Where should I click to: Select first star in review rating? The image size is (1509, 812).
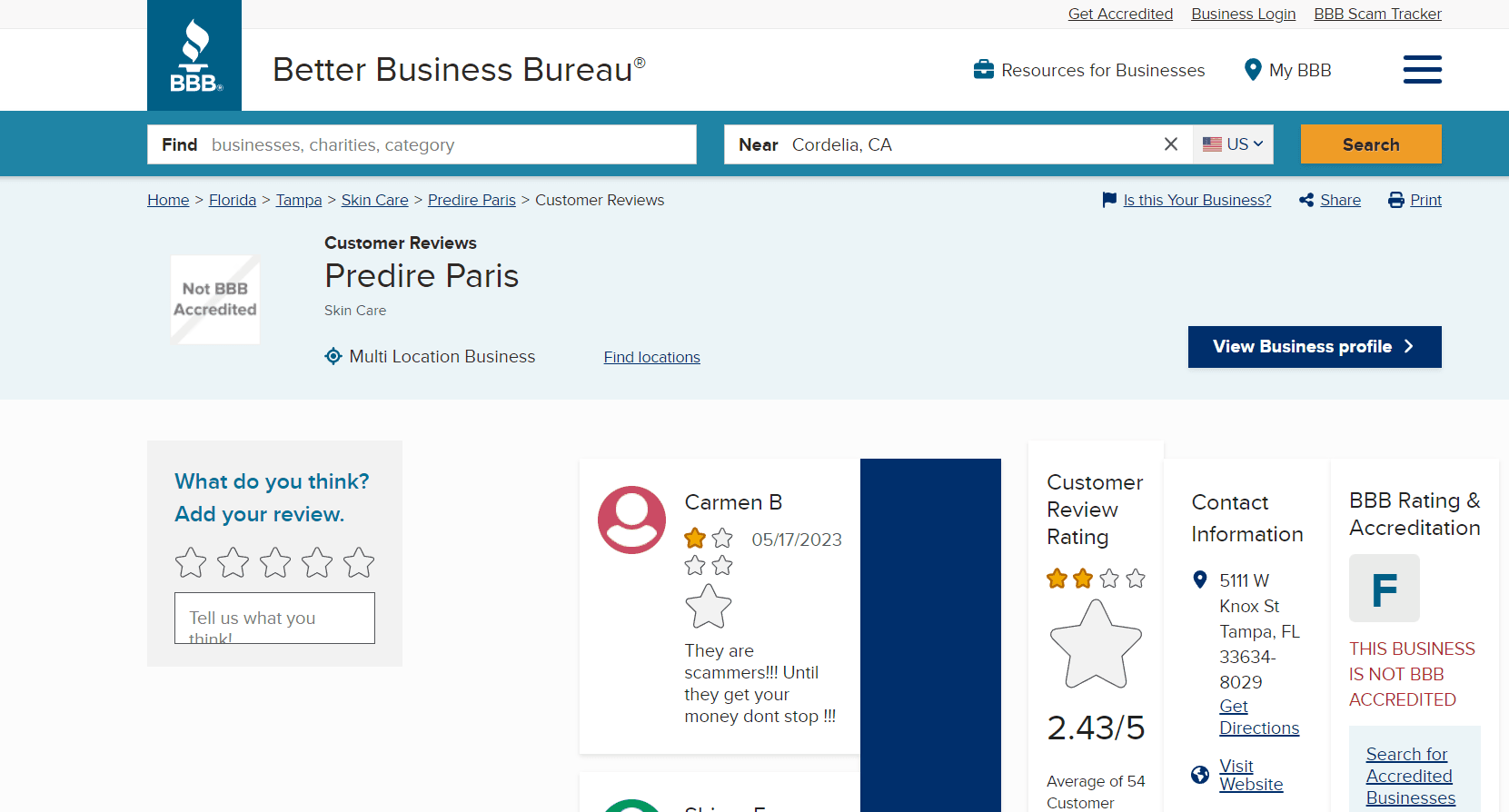pos(191,562)
